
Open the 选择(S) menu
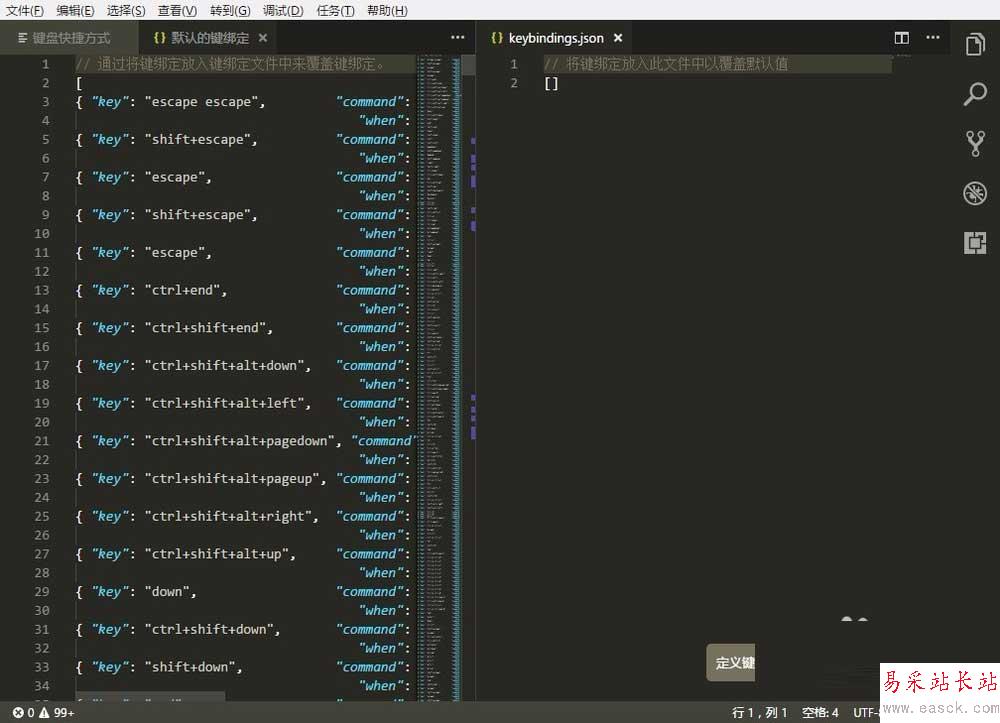(x=126, y=10)
